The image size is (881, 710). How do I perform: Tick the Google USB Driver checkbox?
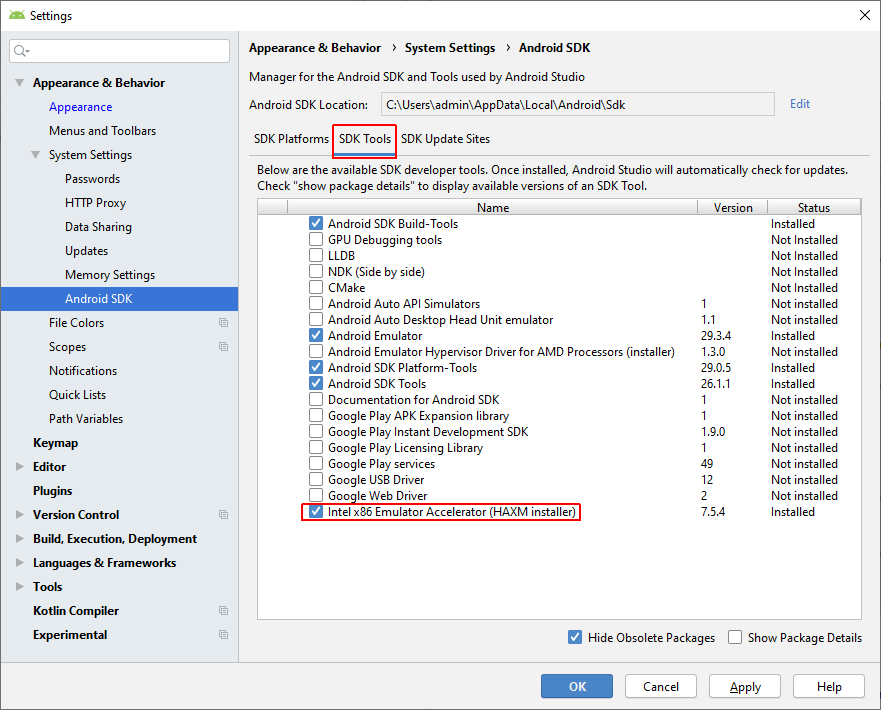316,480
